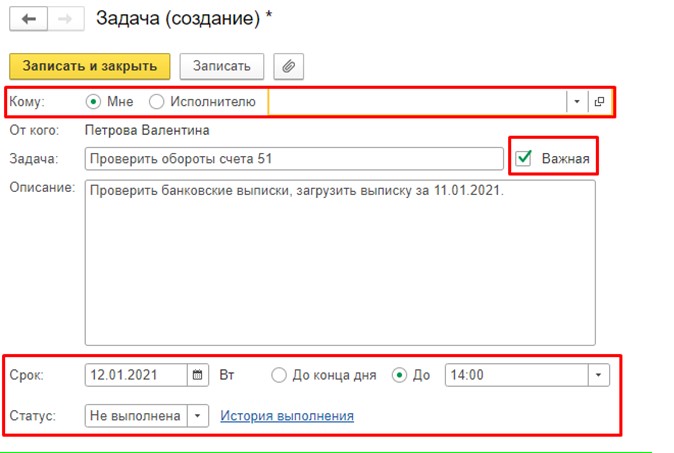Click into the Задача title field
The width and height of the screenshot is (674, 453).
click(x=294, y=159)
